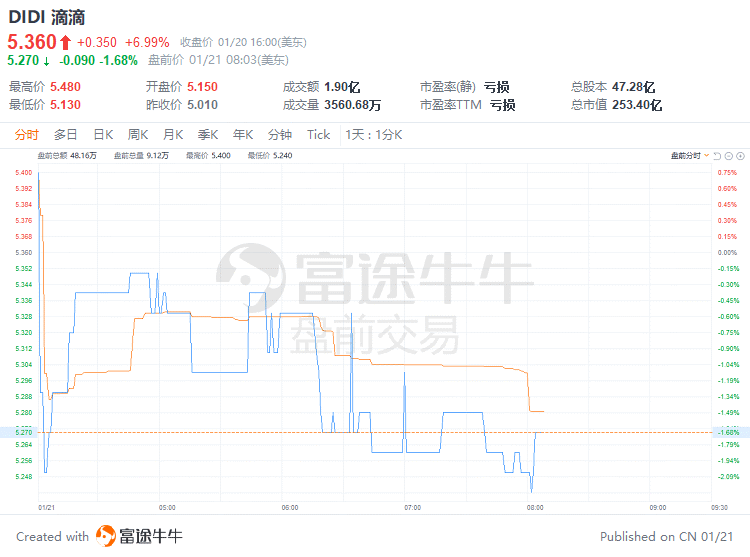The width and height of the screenshot is (750, 557).
Task: Select the 年K tab
Action: click(x=243, y=135)
